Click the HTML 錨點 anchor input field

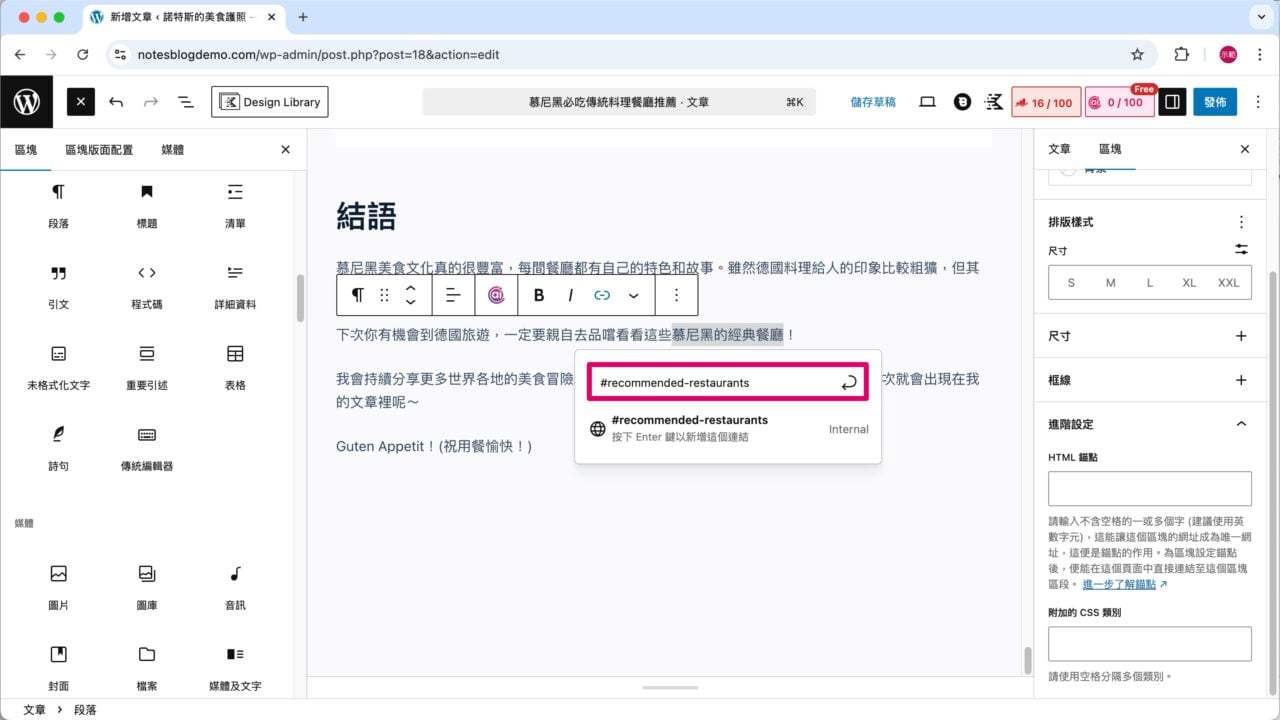(1149, 488)
